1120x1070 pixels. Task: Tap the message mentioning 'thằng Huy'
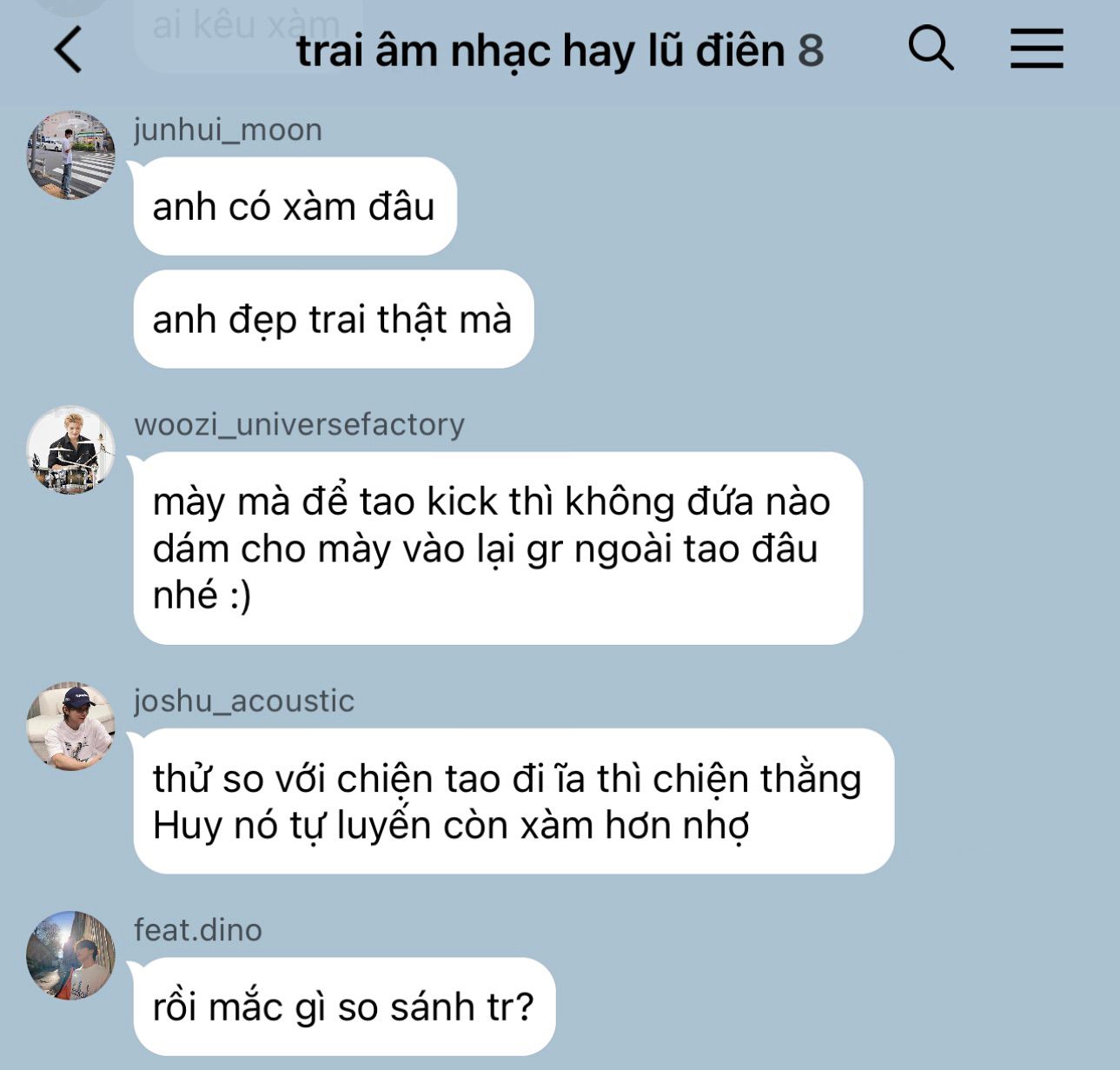point(514,801)
